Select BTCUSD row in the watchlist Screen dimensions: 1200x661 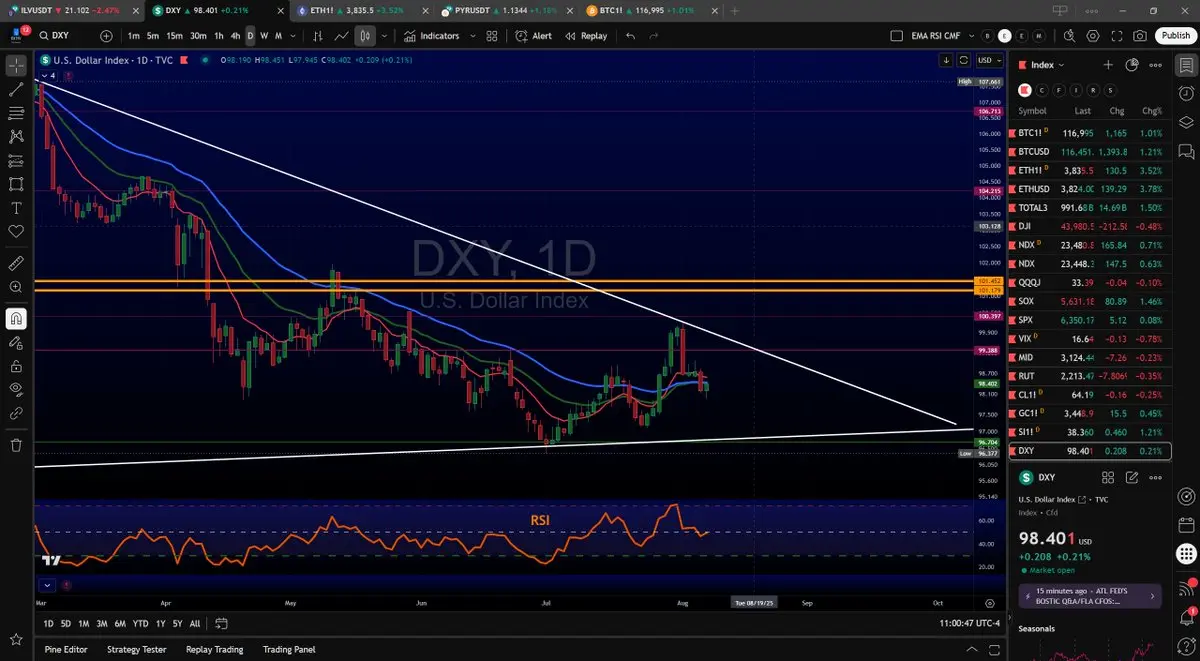(x=1092, y=152)
